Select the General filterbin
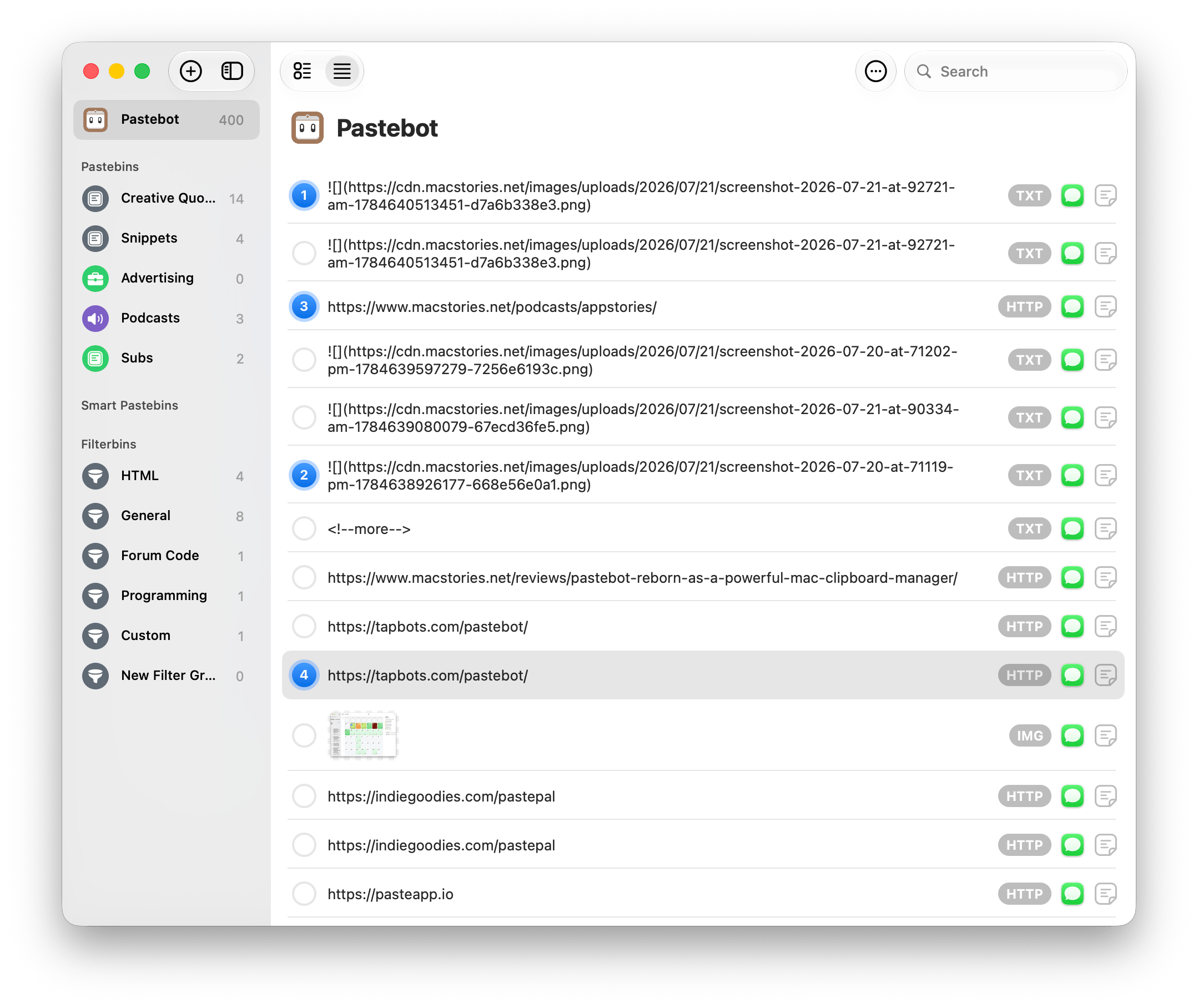This screenshot has width=1198, height=1008. (167, 516)
